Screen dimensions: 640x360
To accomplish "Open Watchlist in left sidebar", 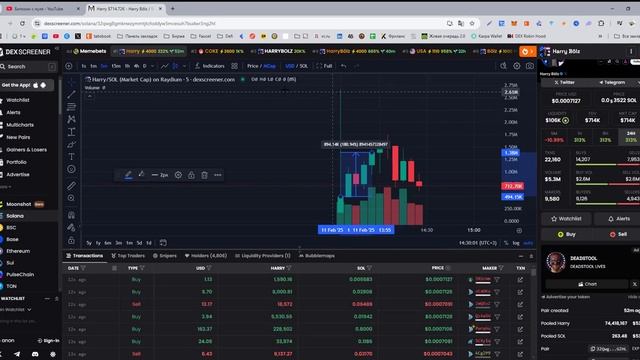I will 18,100.
